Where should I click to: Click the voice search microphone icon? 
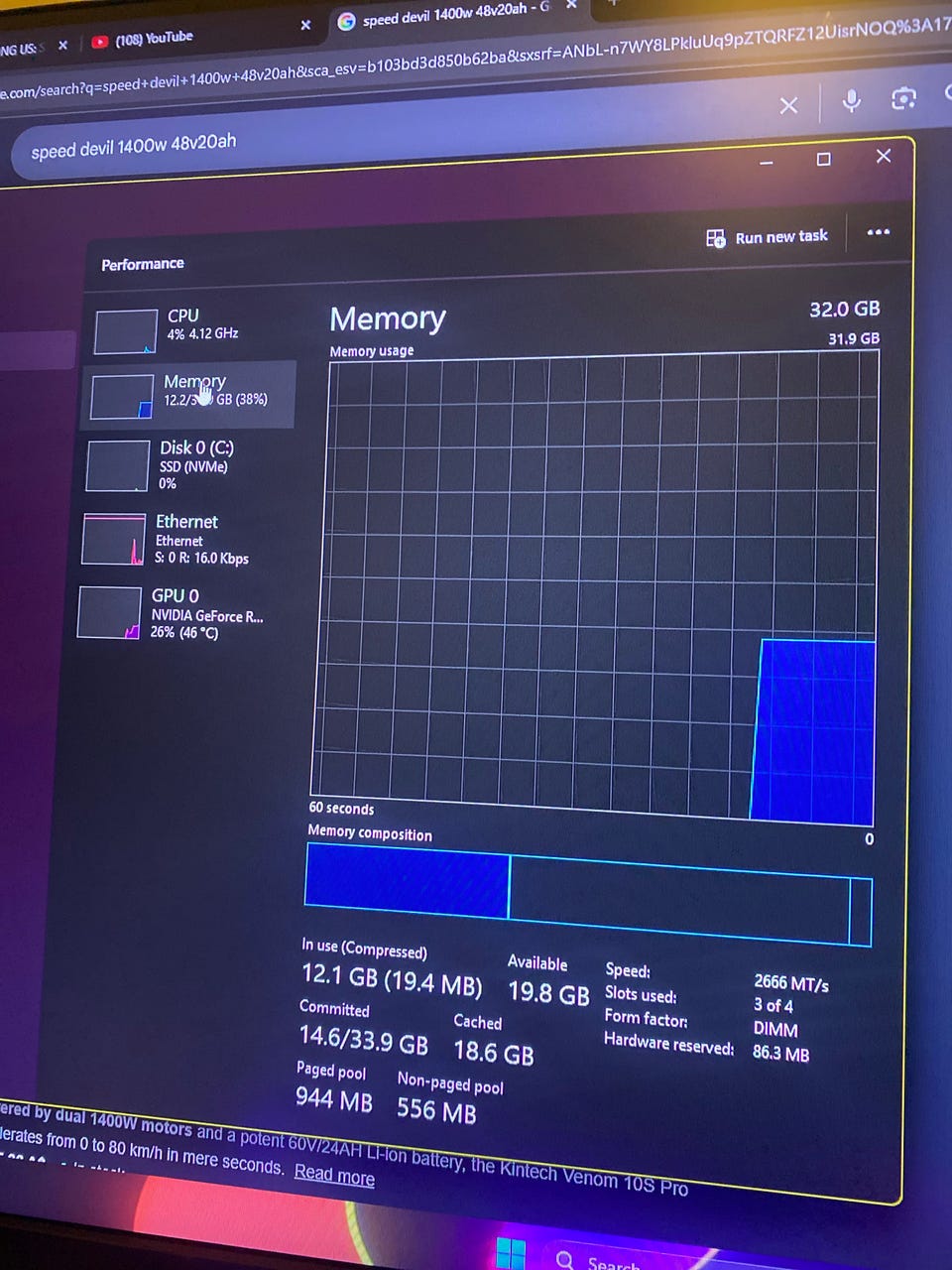[x=851, y=100]
